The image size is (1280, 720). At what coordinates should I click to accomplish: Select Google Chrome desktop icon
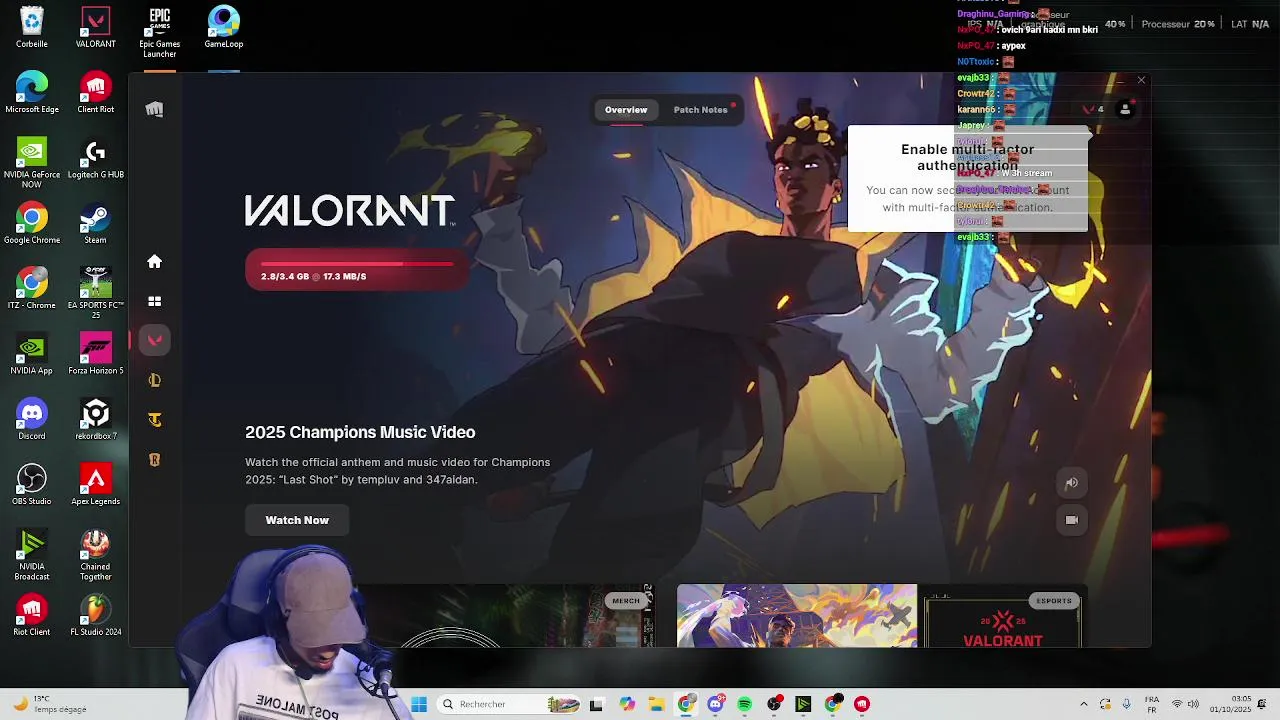pos(32,224)
